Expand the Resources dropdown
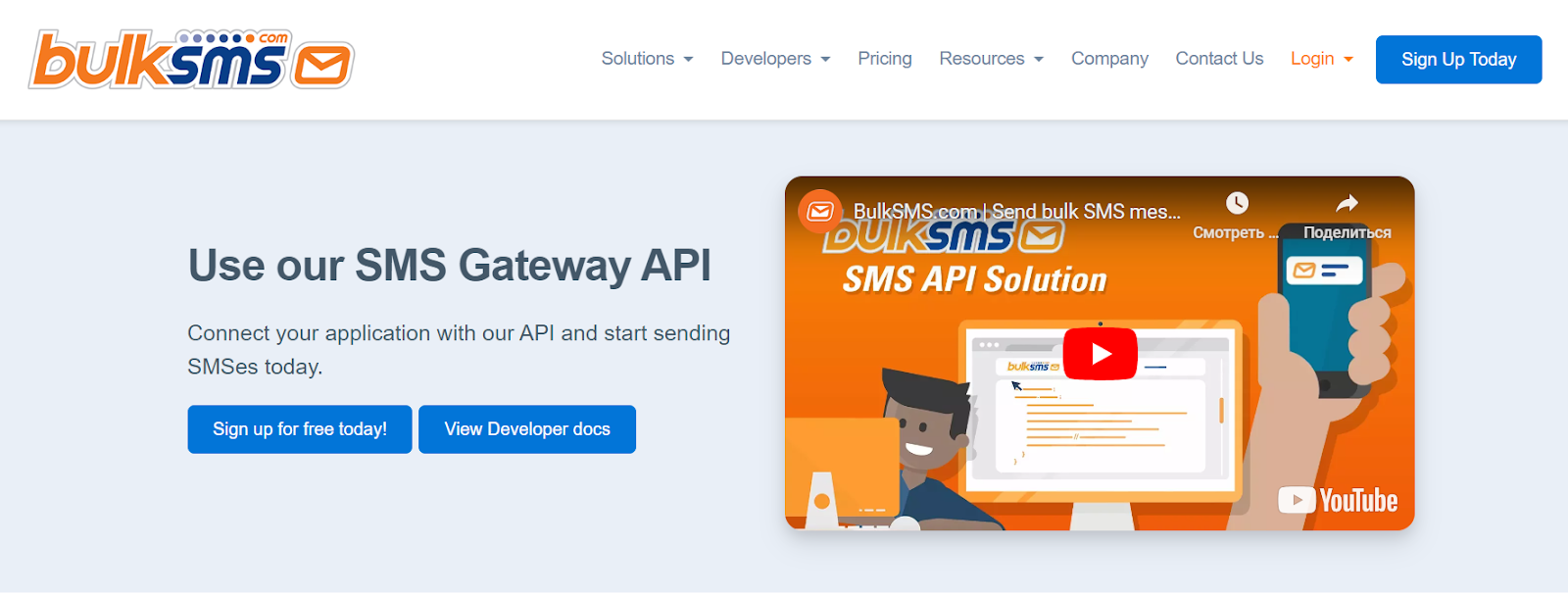This screenshot has width=1568, height=597. [x=991, y=59]
